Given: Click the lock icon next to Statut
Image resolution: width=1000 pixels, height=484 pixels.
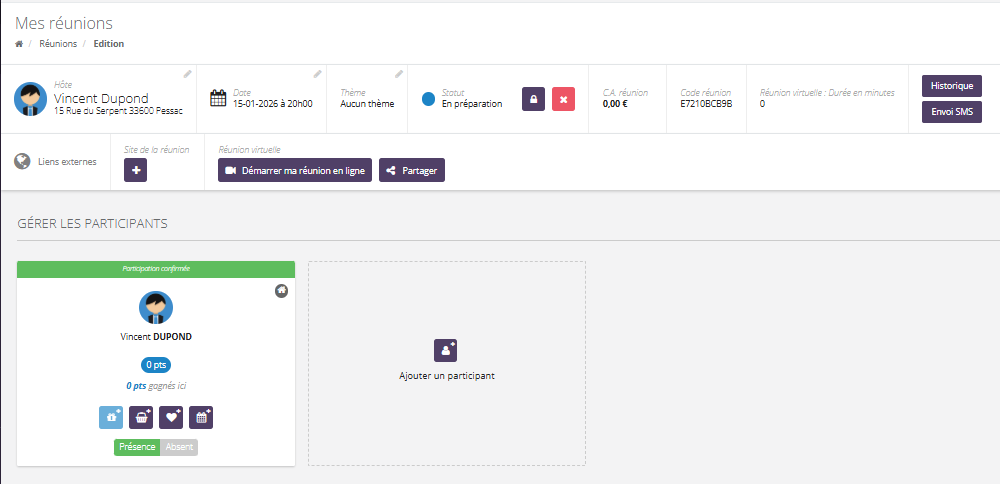Looking at the screenshot, I should coord(533,99).
